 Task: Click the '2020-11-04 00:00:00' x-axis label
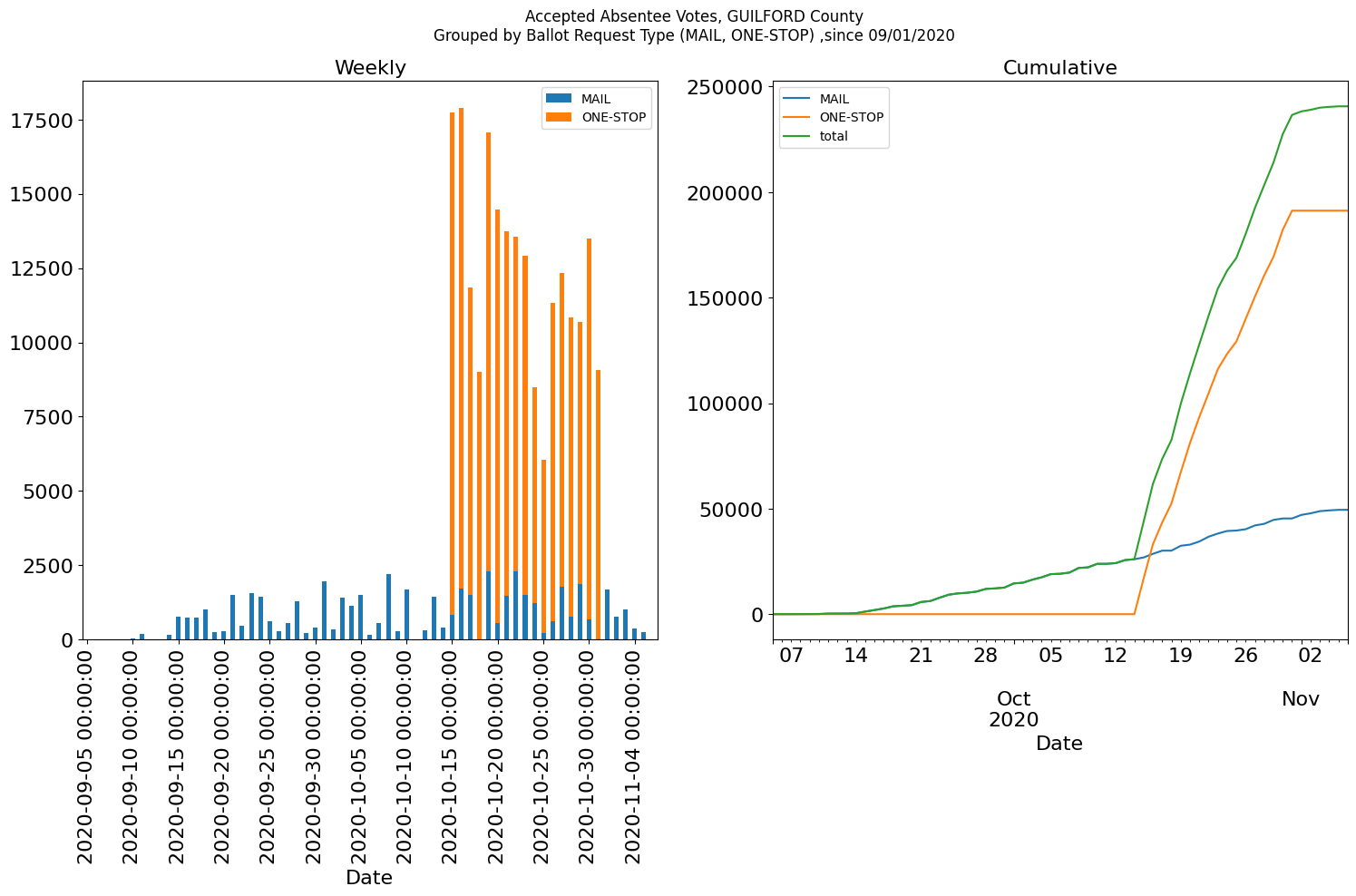[x=634, y=755]
